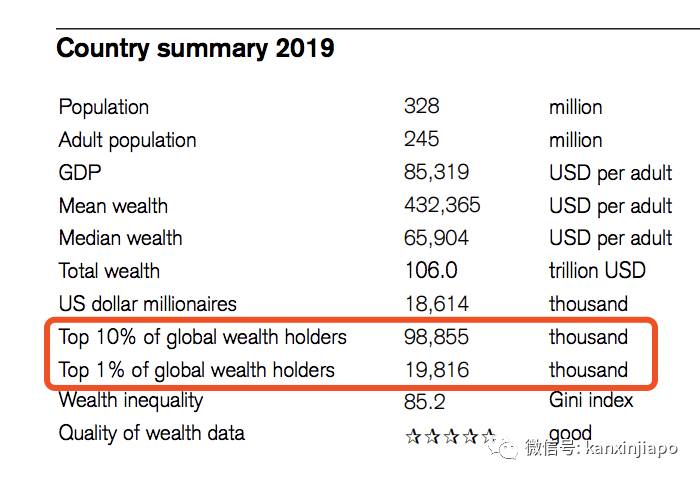Click the population value 328
The image size is (700, 480).
coord(421,106)
